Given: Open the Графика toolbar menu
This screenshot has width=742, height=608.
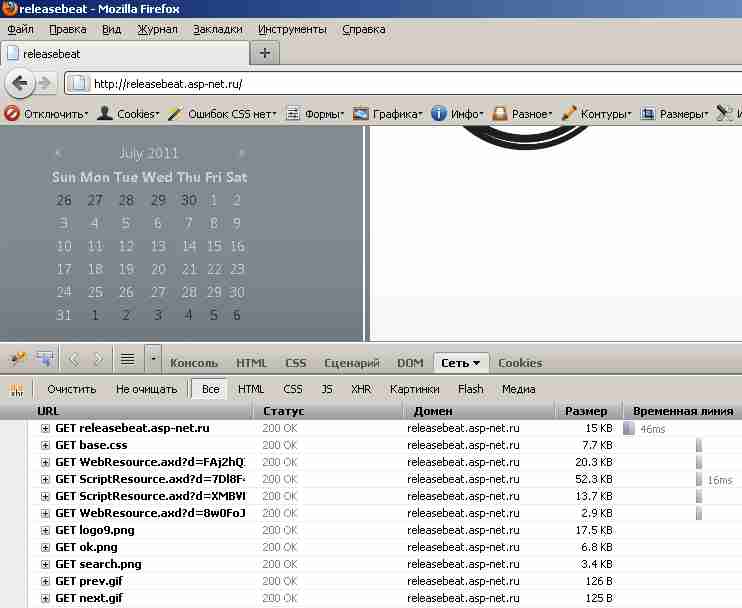Looking at the screenshot, I should [x=397, y=114].
